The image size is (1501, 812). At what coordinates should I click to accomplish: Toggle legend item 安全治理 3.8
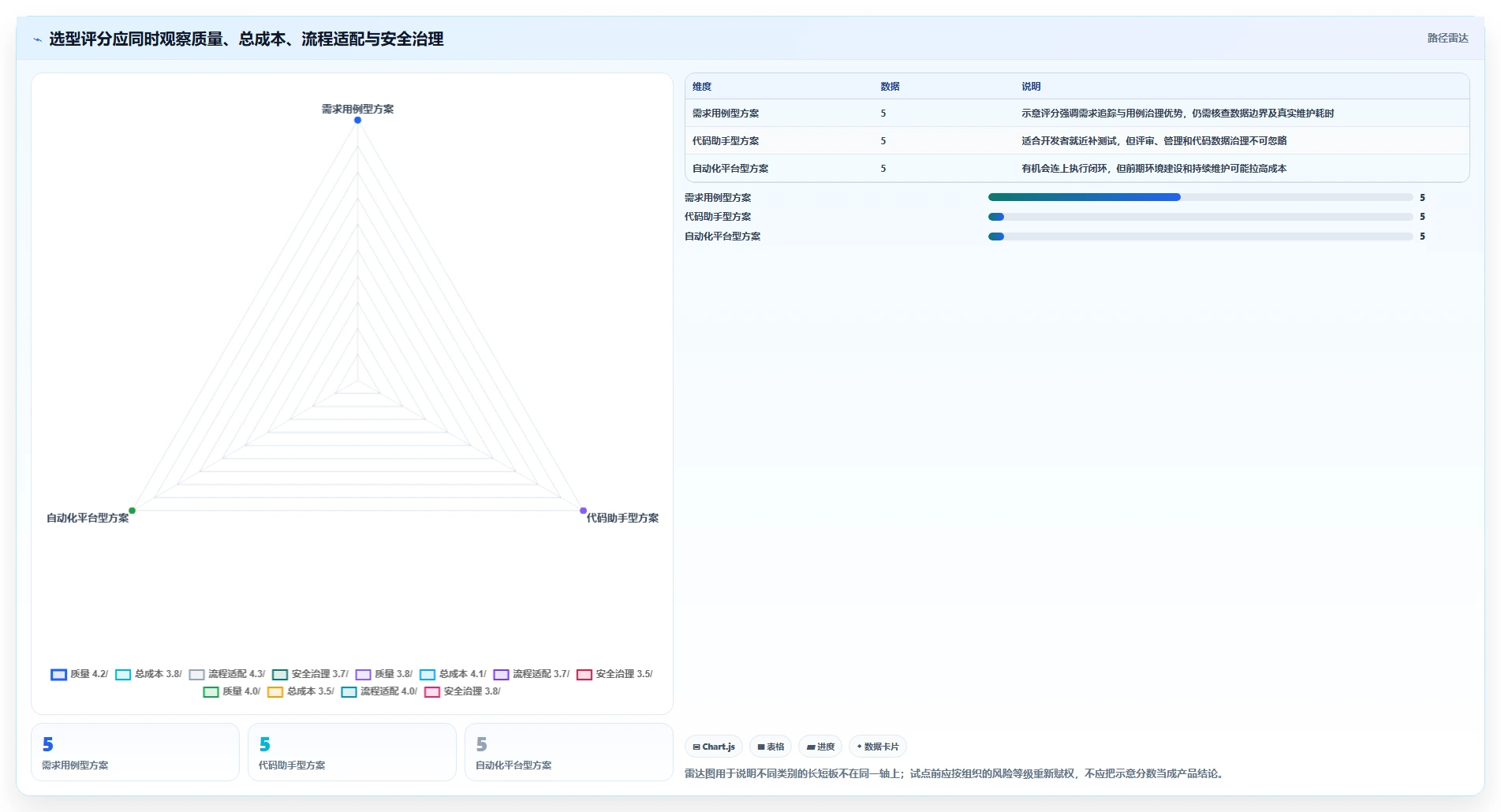click(x=462, y=691)
